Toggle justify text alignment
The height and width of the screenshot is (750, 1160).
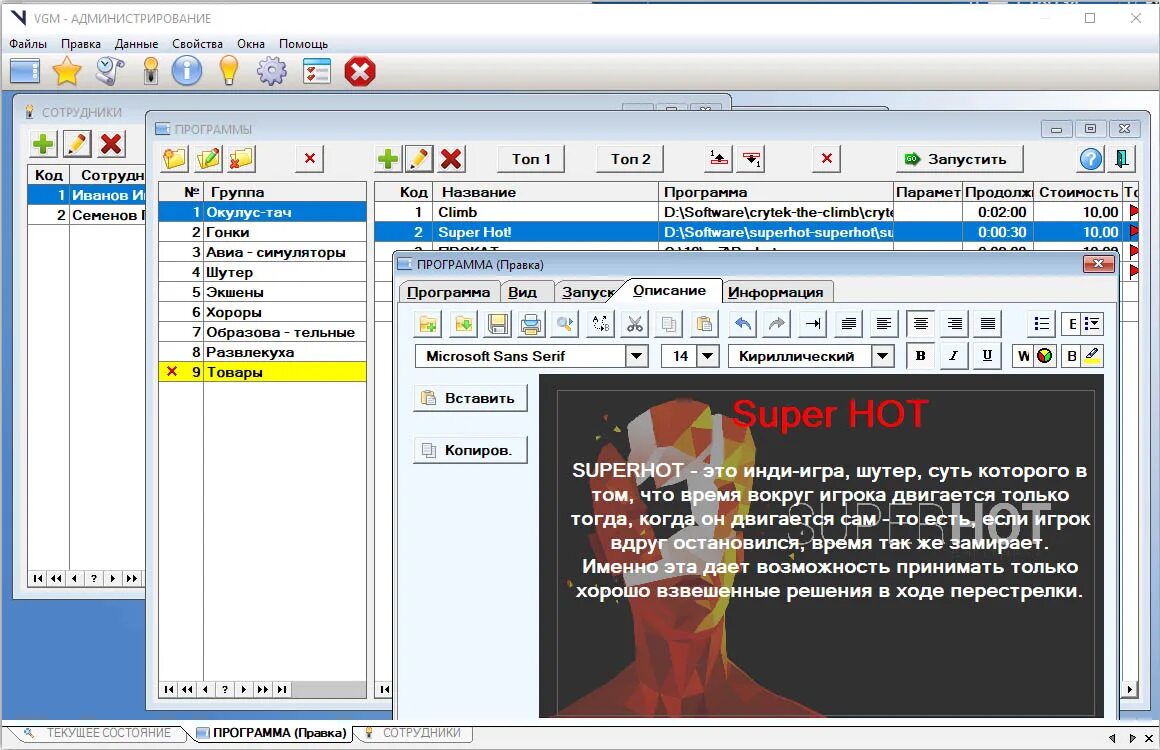pos(988,324)
